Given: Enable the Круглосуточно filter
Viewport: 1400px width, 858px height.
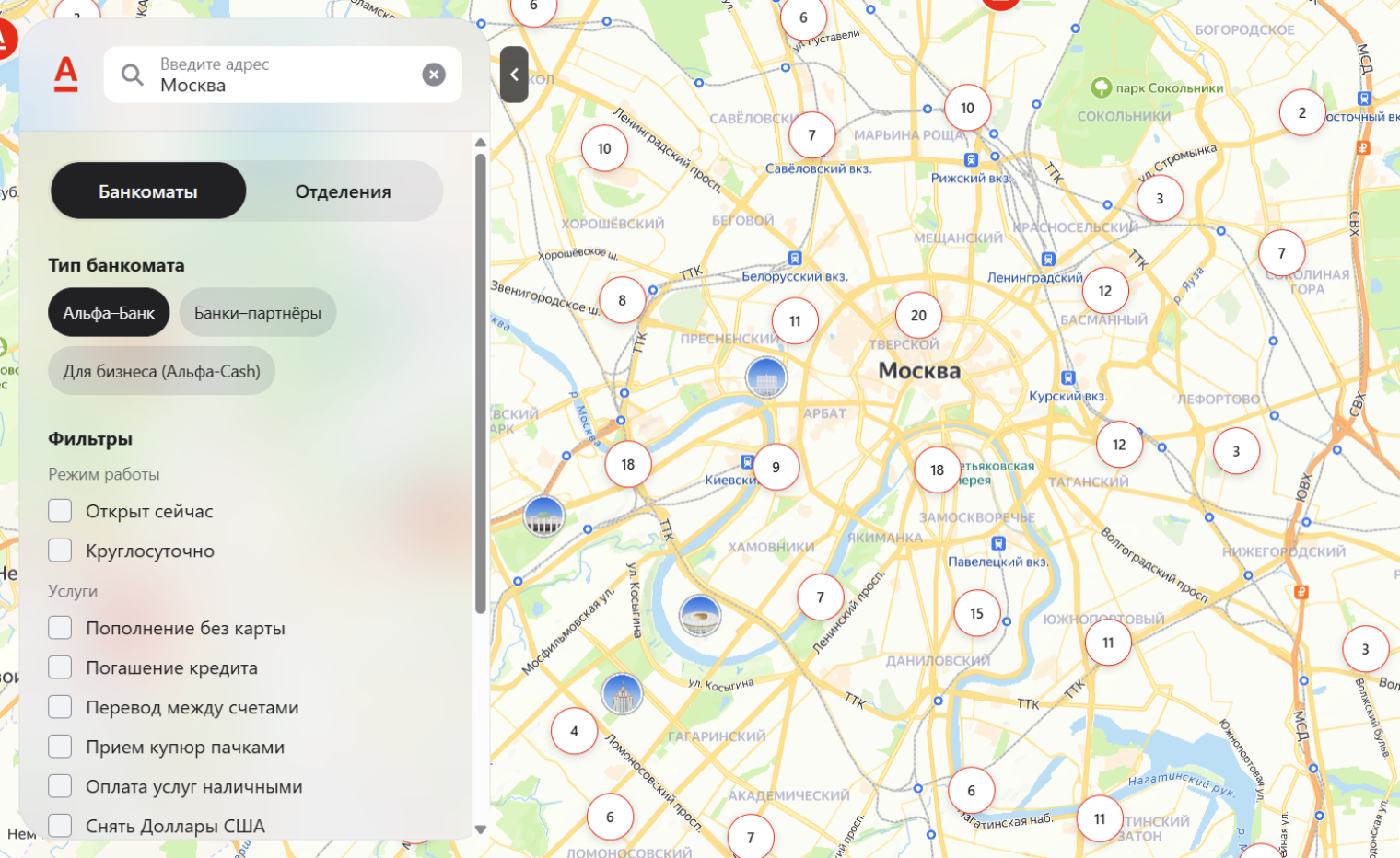Looking at the screenshot, I should [60, 551].
